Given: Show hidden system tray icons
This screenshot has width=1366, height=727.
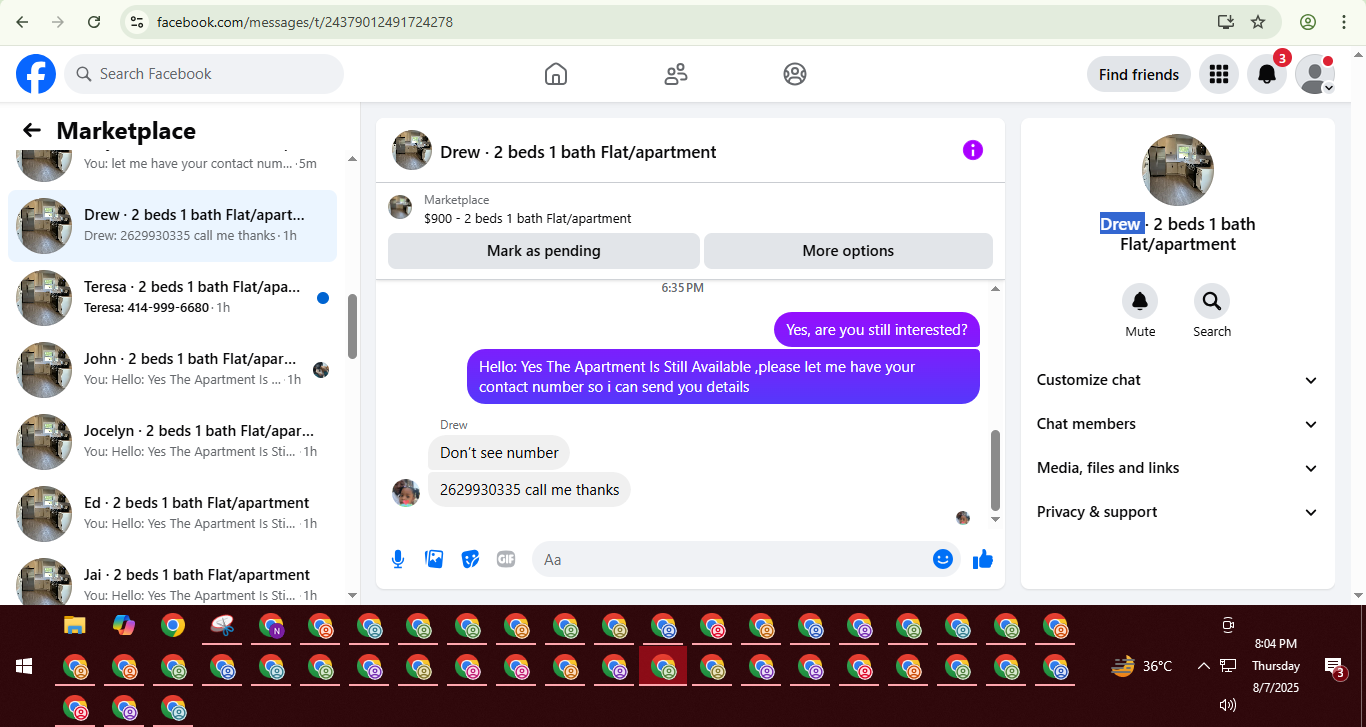Looking at the screenshot, I should 1204,666.
